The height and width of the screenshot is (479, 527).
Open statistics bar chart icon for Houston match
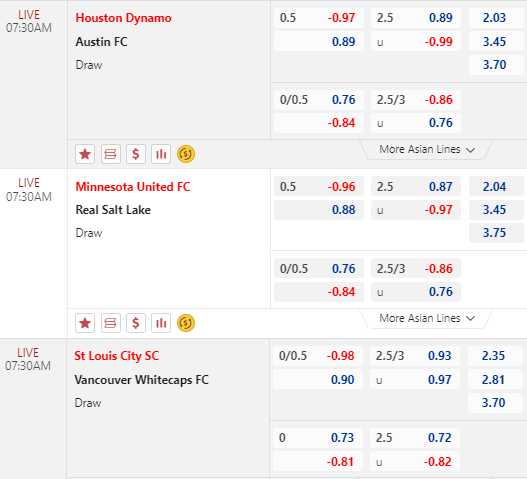(x=161, y=154)
